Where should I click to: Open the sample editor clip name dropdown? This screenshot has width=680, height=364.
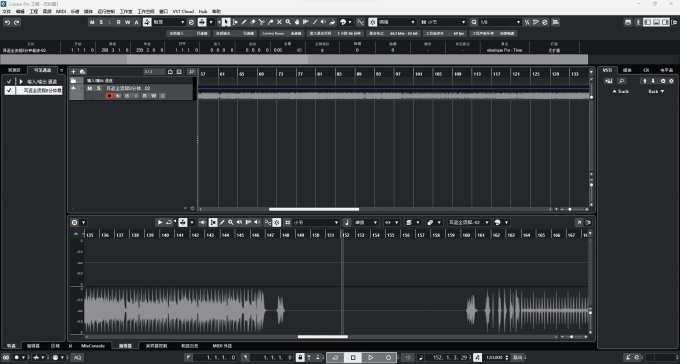[469, 223]
